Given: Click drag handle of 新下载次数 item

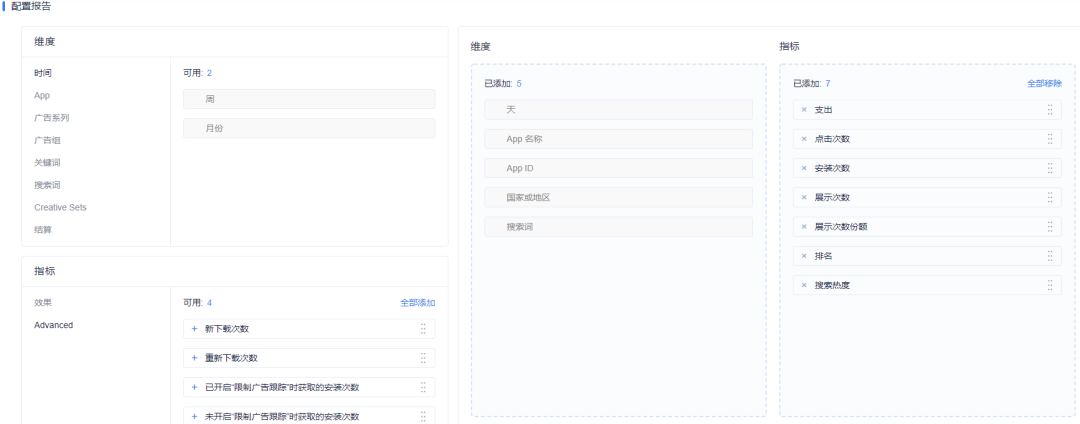Looking at the screenshot, I should click(x=423, y=329).
